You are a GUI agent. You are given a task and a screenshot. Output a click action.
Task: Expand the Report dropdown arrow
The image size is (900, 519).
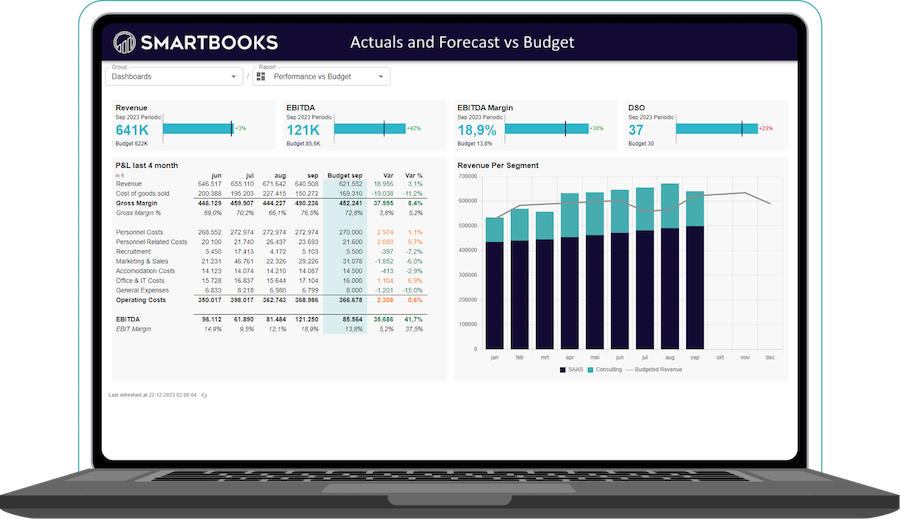[x=381, y=77]
